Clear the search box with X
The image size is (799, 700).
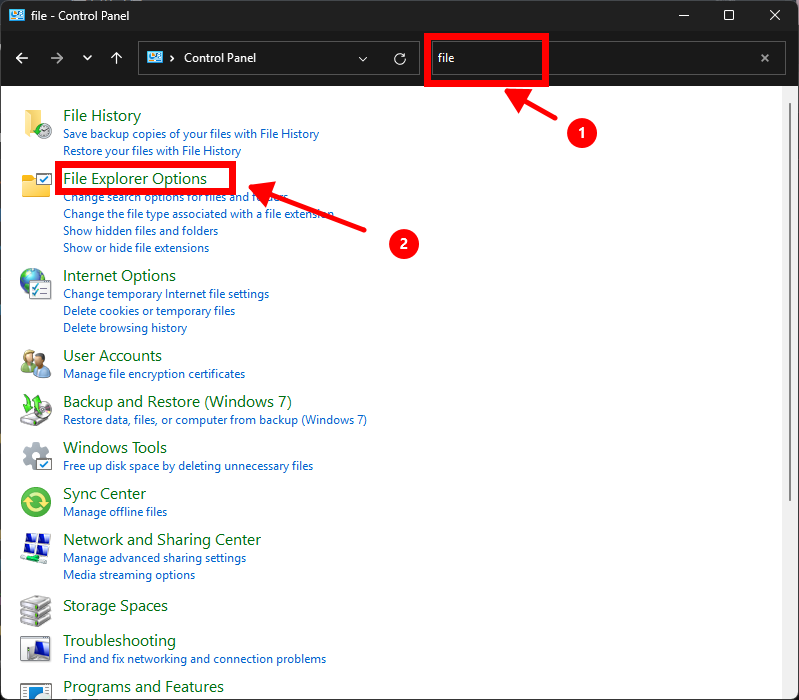point(765,58)
